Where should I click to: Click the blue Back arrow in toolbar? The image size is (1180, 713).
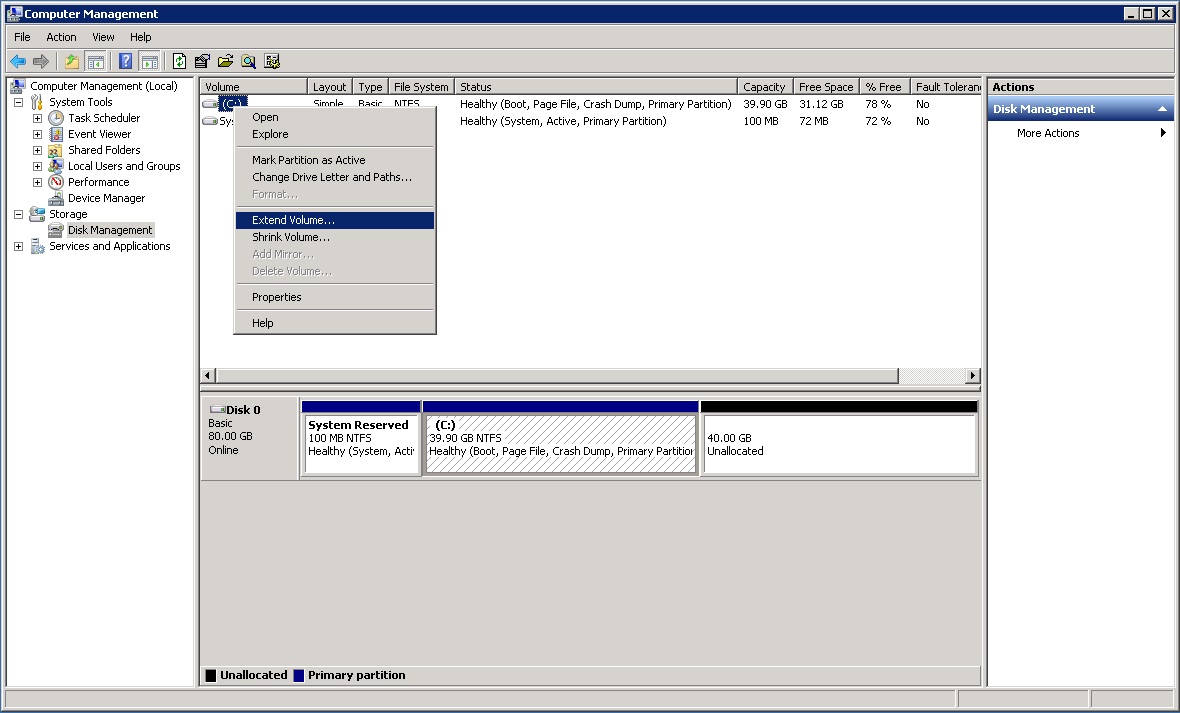[x=17, y=61]
